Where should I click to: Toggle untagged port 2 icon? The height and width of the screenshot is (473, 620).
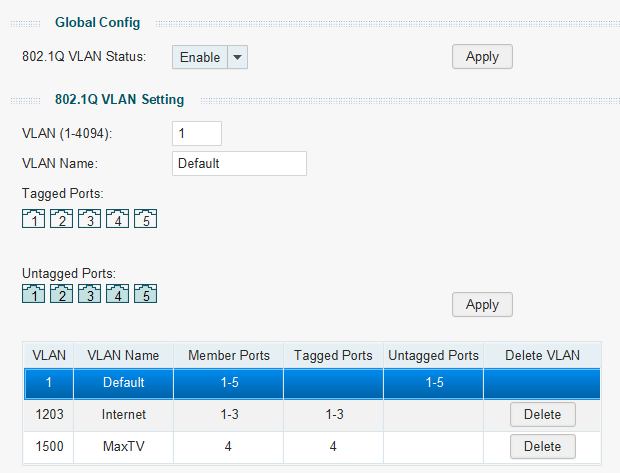click(61, 293)
